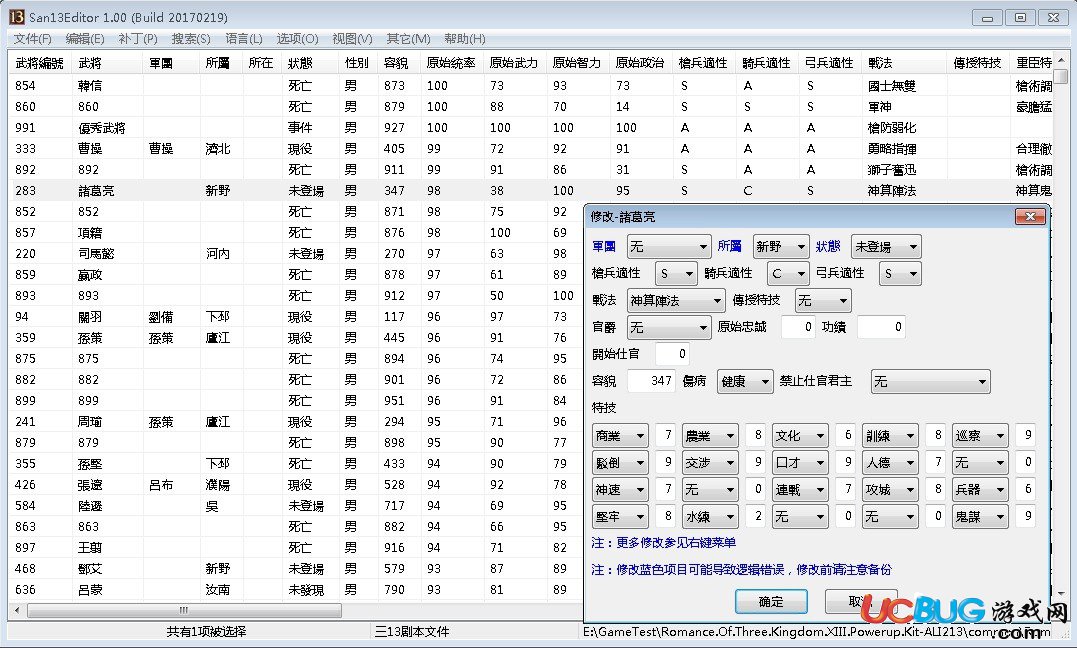Open the 禁止仕官君主 dropdown

point(930,381)
